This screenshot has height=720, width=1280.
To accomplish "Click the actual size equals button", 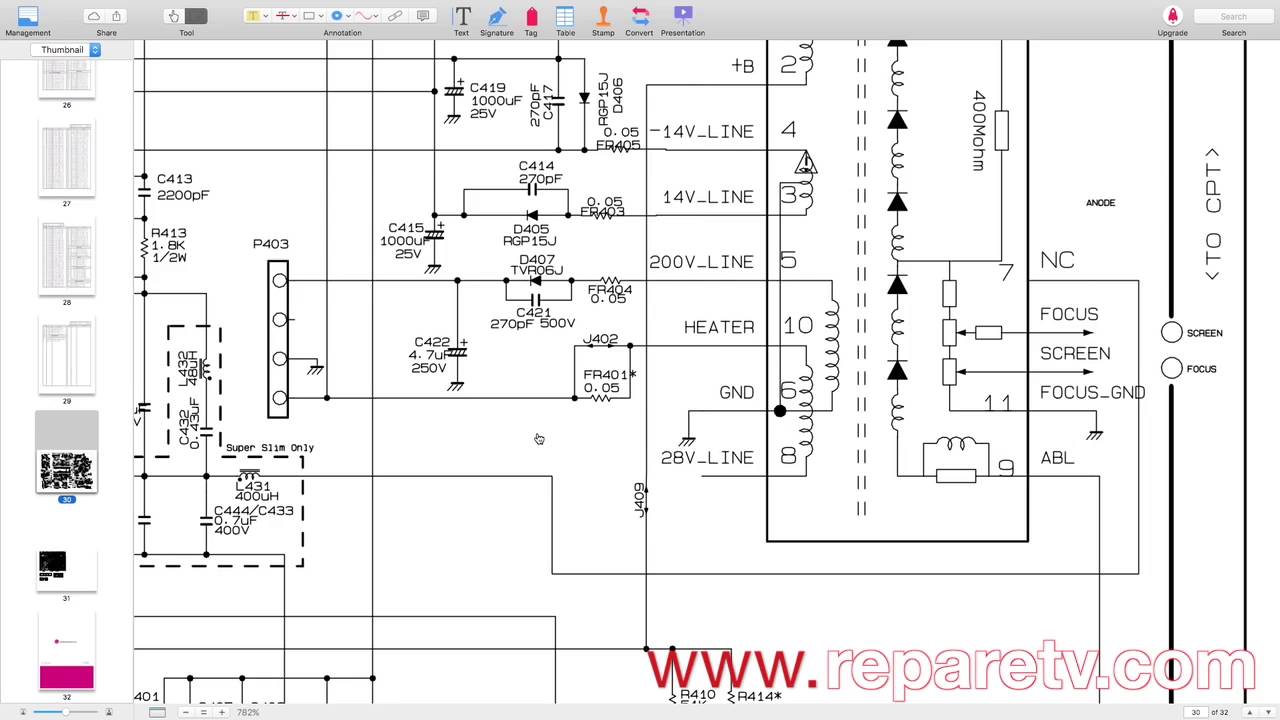I will click(x=204, y=712).
